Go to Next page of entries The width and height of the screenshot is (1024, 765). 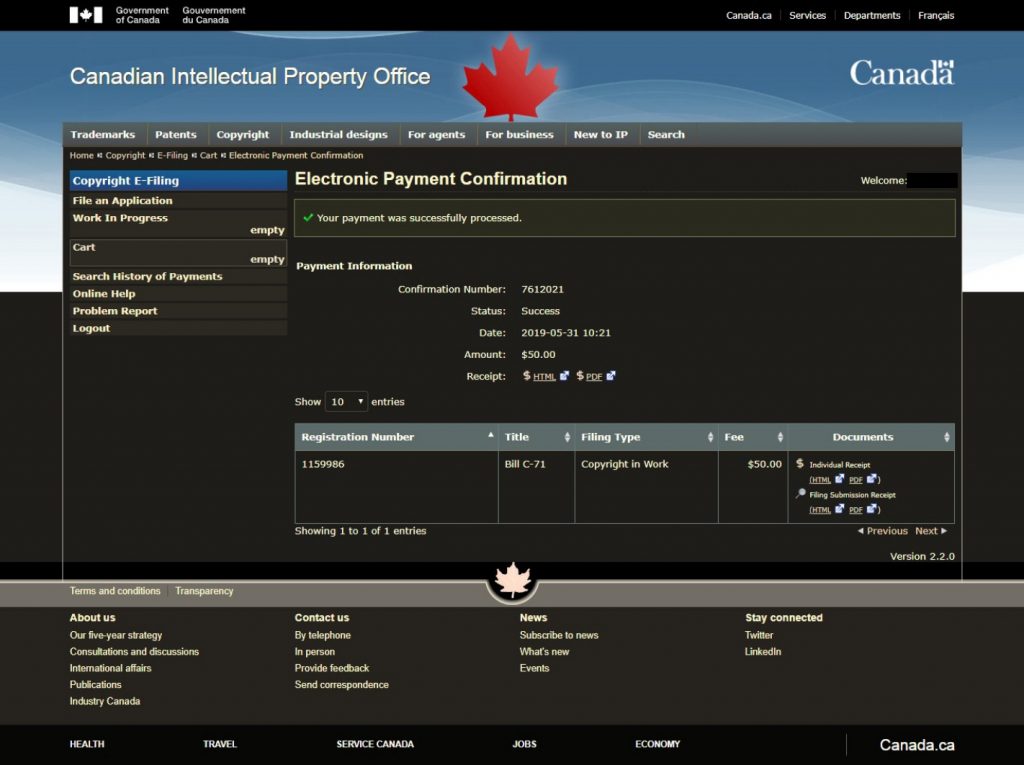pyautogui.click(x=930, y=531)
